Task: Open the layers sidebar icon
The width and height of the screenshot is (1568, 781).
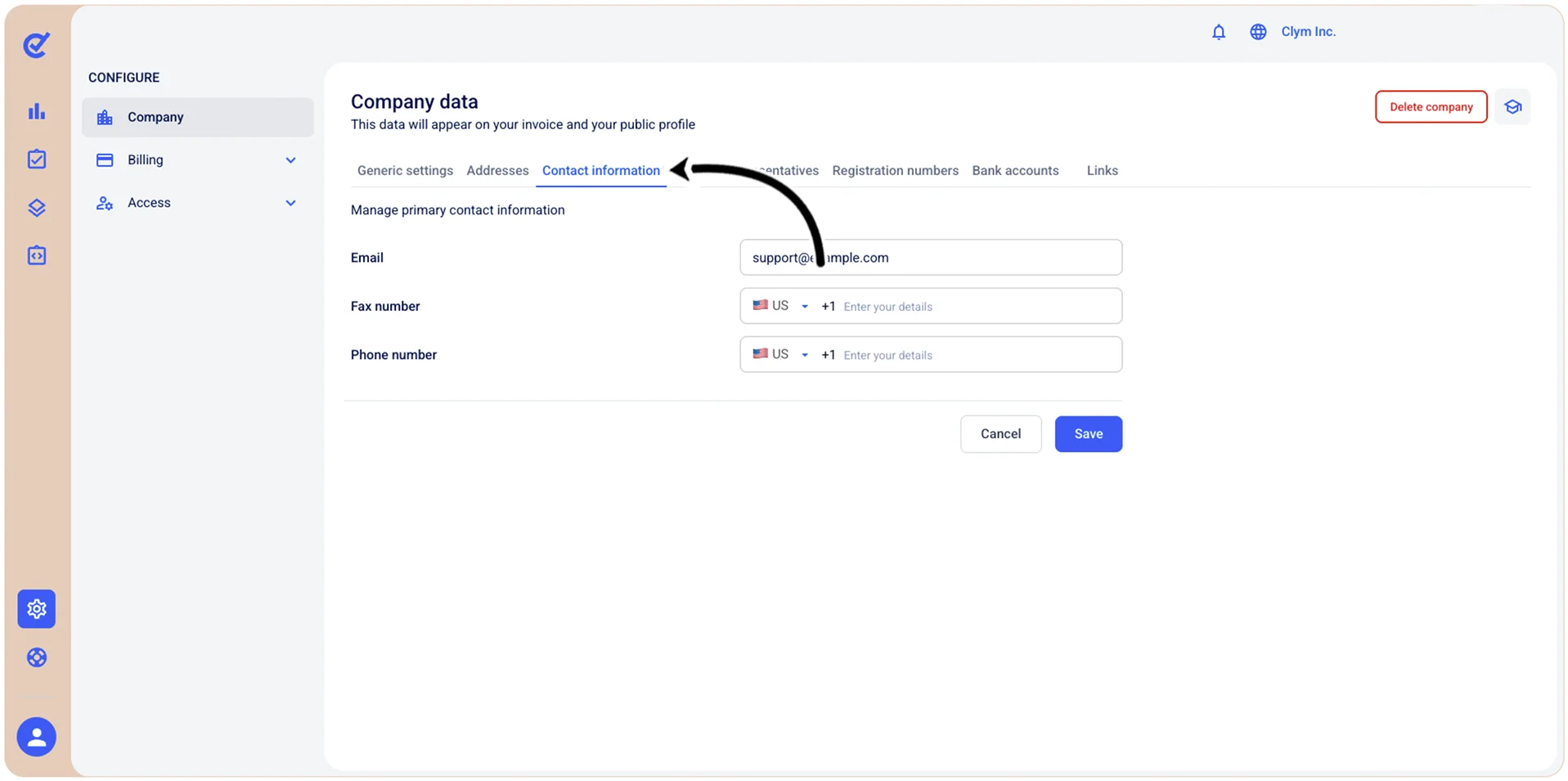Action: 37,207
